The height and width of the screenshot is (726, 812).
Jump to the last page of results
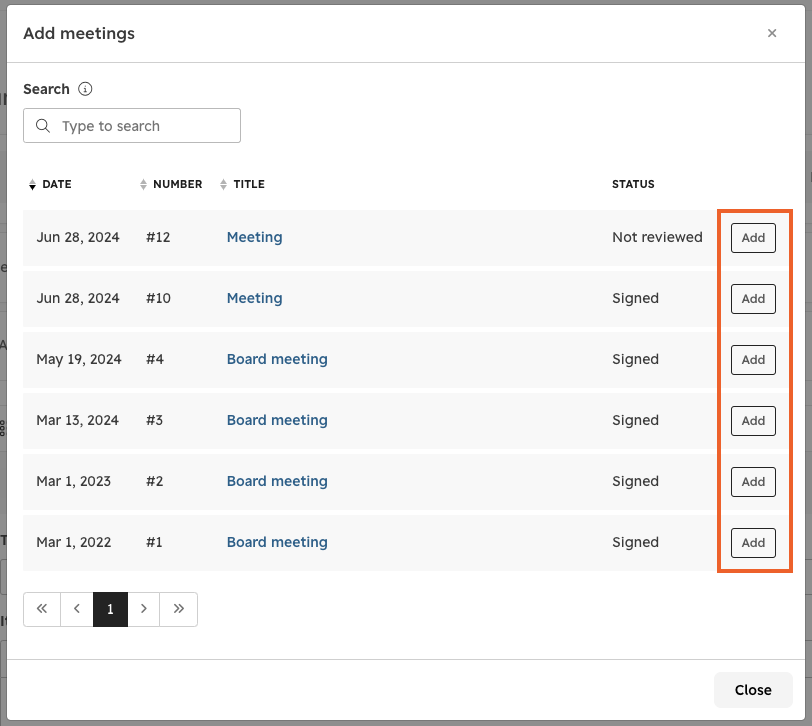[179, 609]
